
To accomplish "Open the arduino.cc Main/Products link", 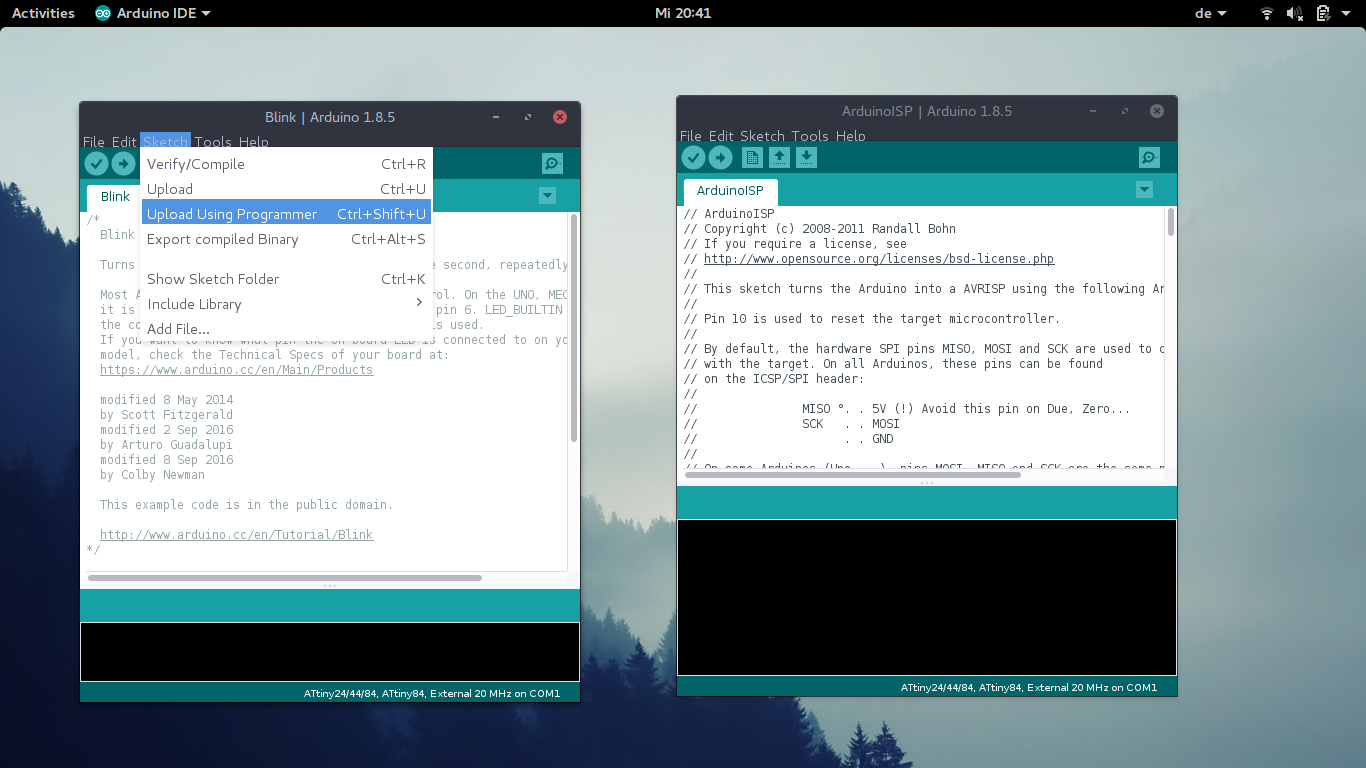I will [x=236, y=370].
